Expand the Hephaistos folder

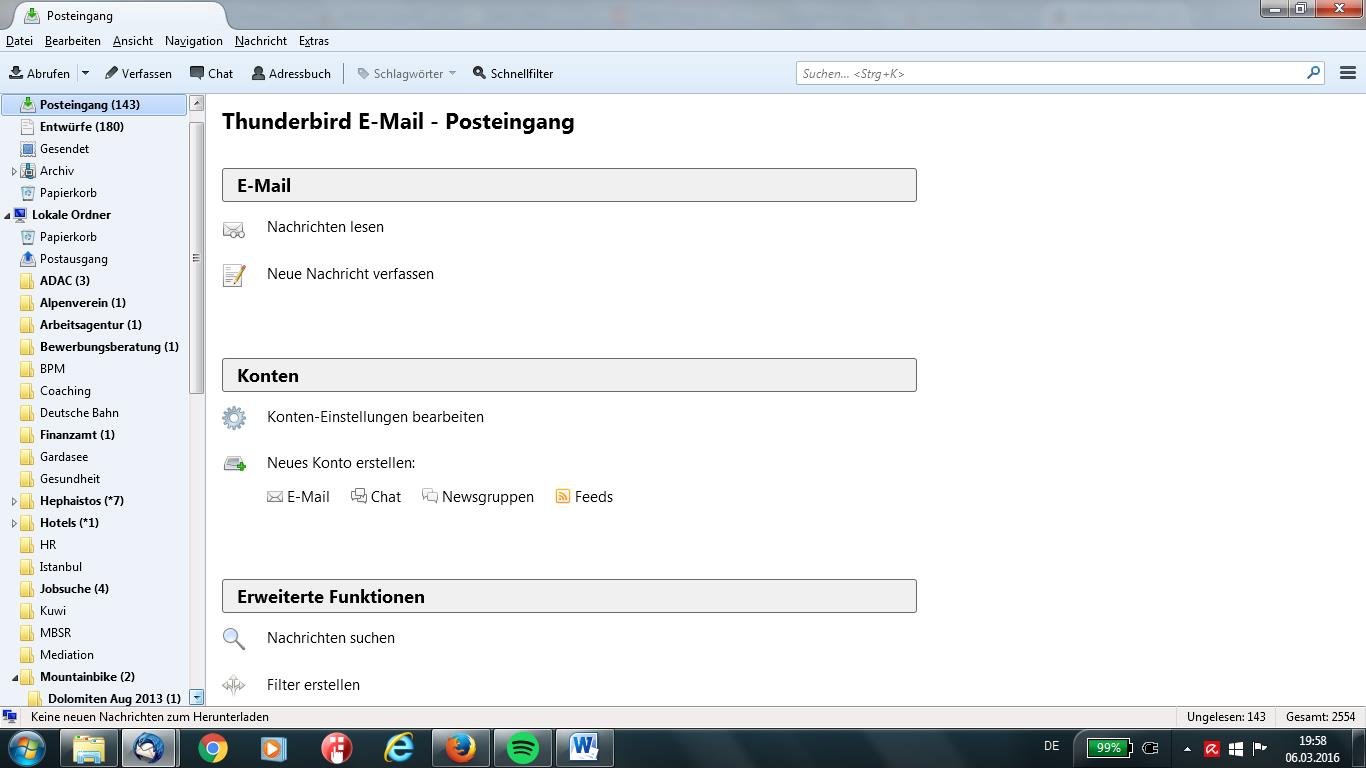tap(14, 501)
